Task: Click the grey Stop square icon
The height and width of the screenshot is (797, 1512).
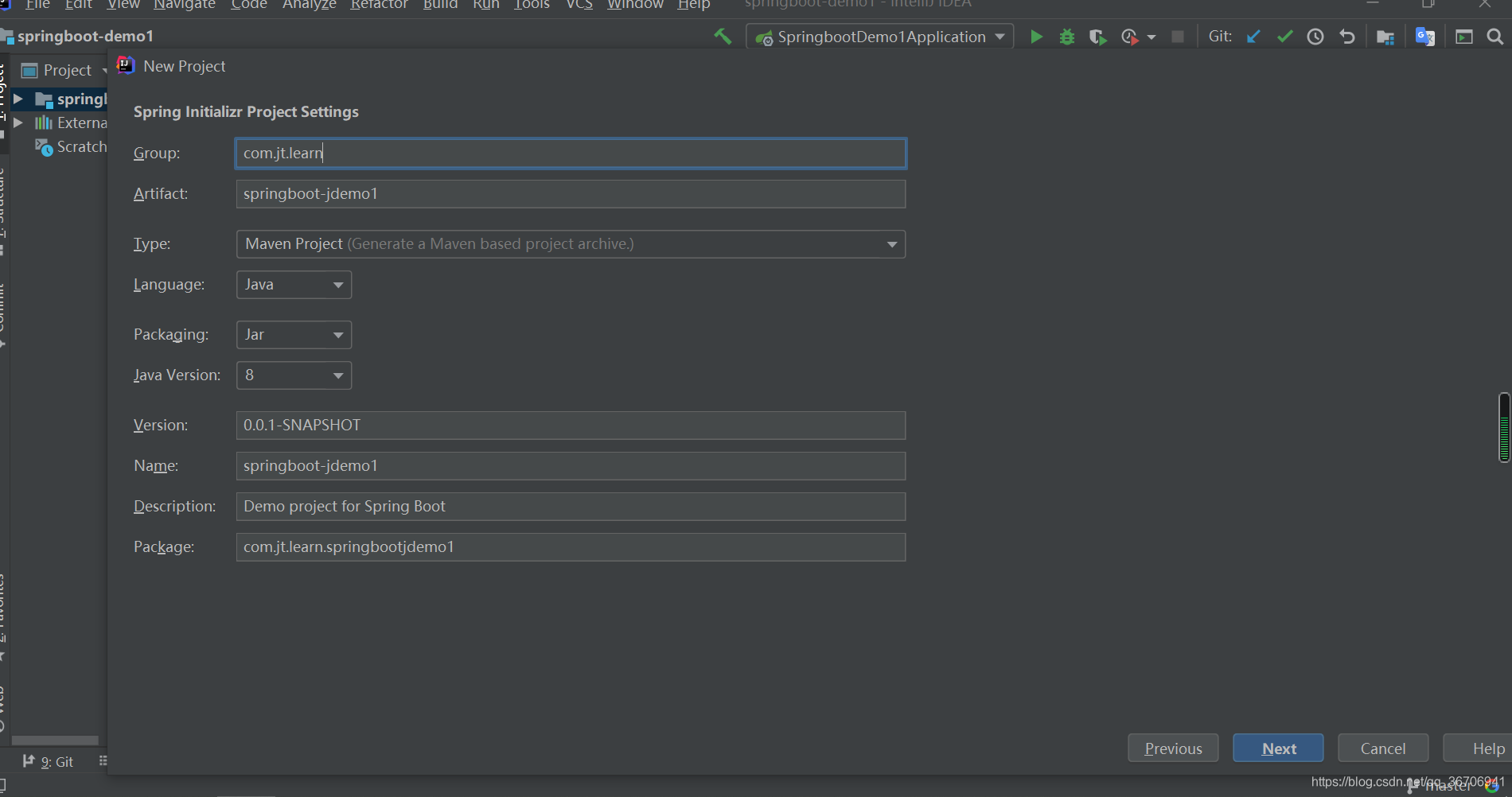Action: pyautogui.click(x=1178, y=37)
